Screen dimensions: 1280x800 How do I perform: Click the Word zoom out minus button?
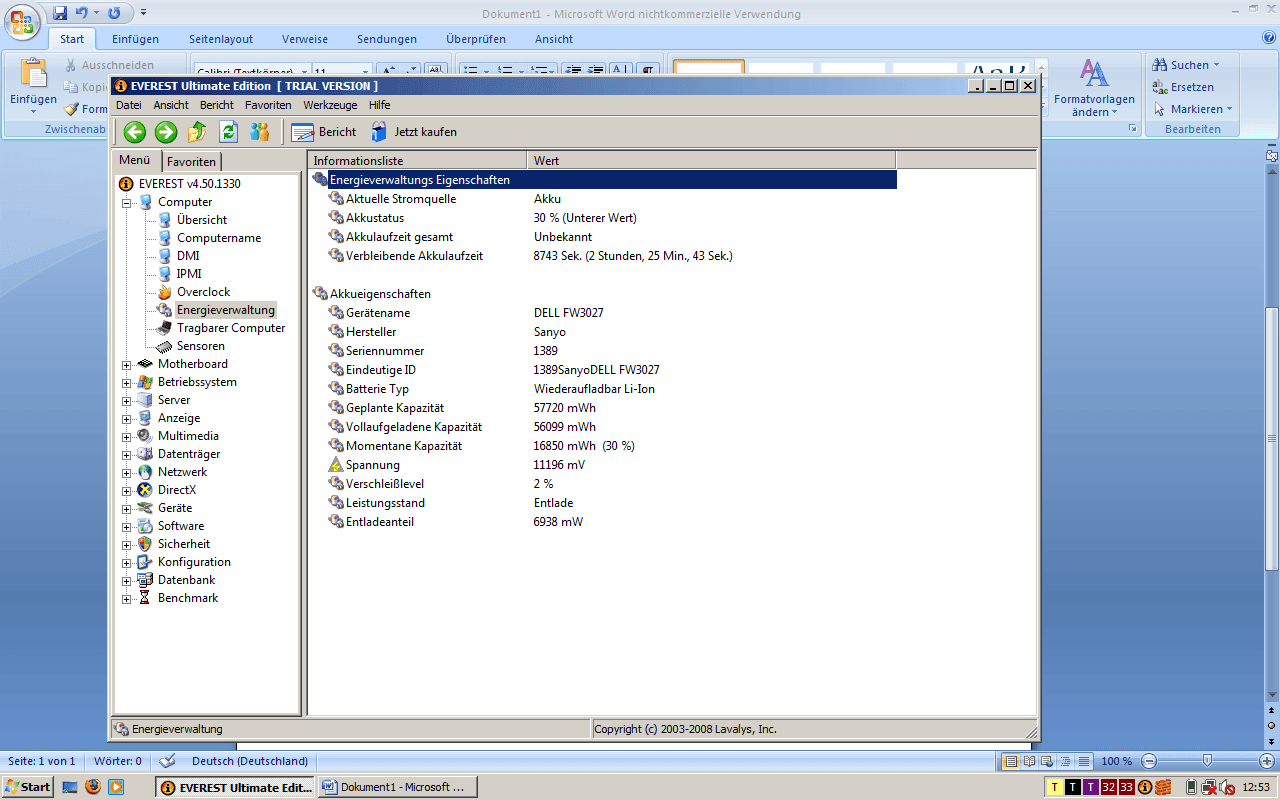1149,761
